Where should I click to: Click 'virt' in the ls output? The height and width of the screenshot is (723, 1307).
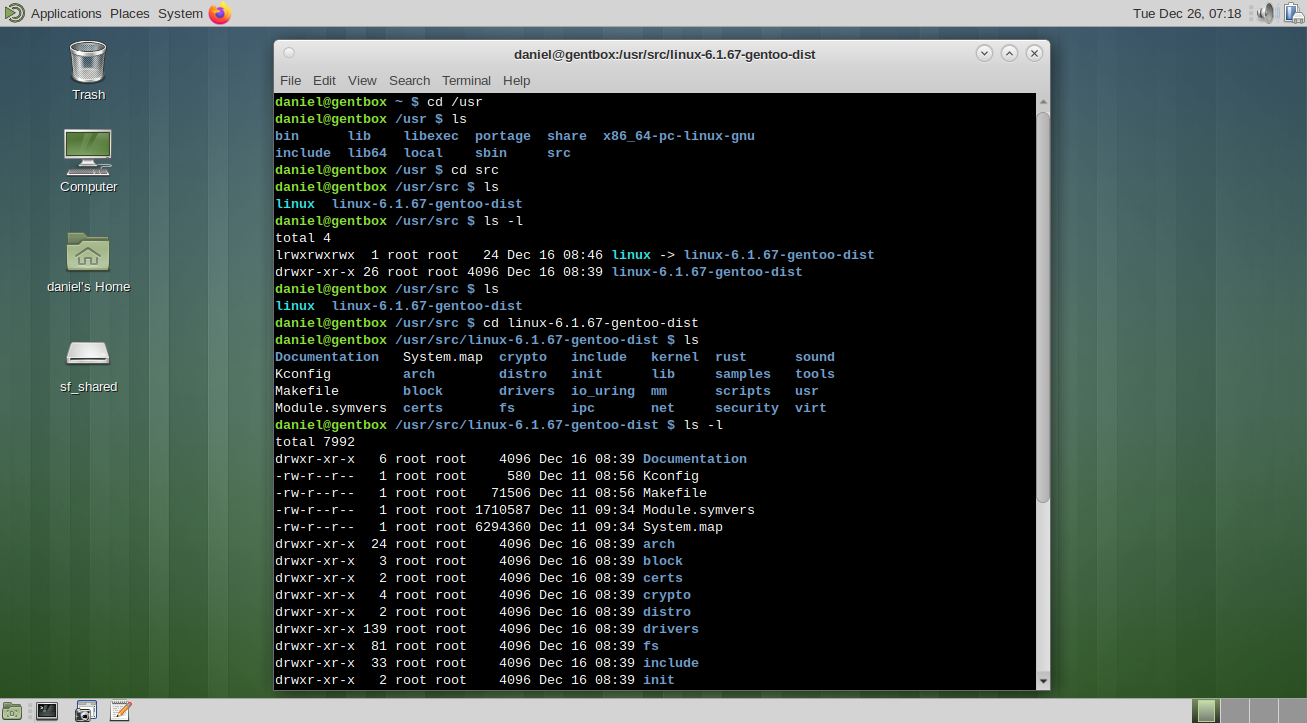pyautogui.click(x=811, y=408)
